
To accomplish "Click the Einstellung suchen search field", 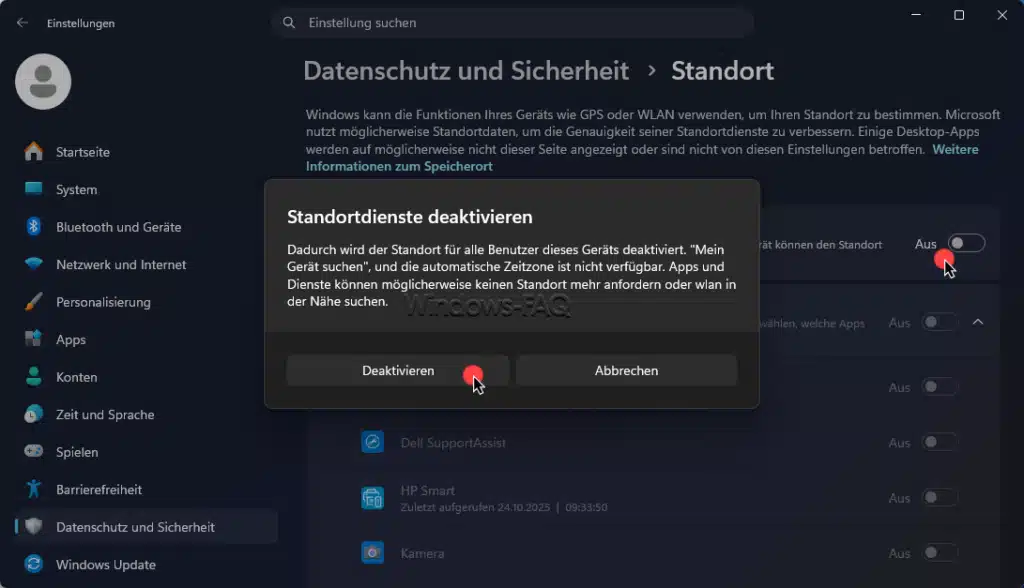I will (x=513, y=23).
